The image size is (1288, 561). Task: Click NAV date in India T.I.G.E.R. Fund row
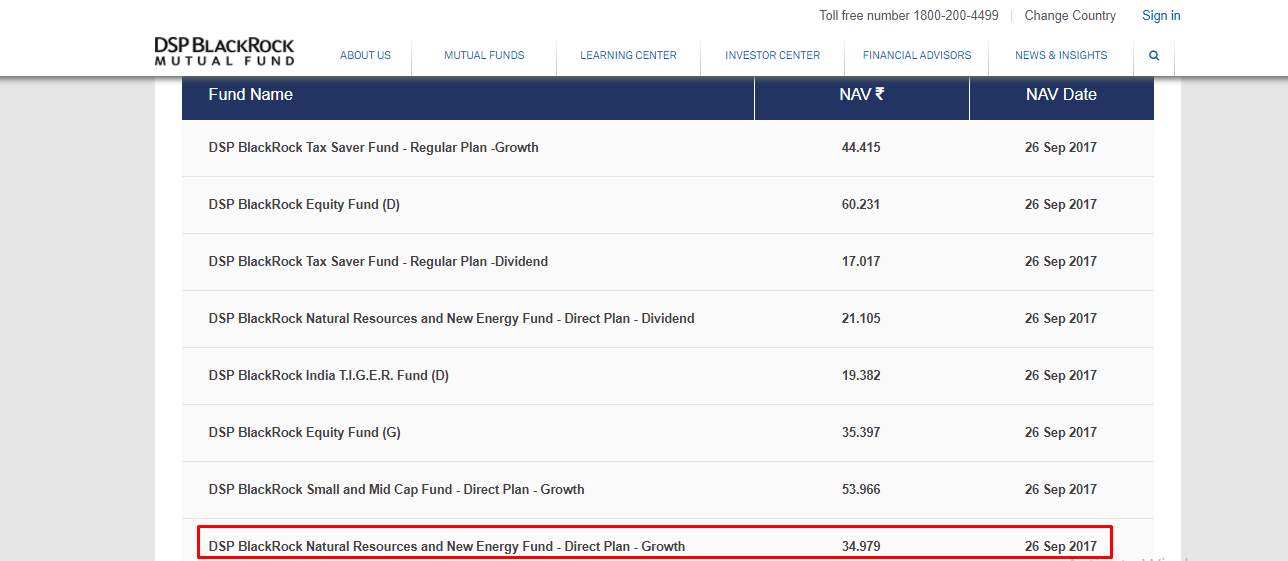1061,376
